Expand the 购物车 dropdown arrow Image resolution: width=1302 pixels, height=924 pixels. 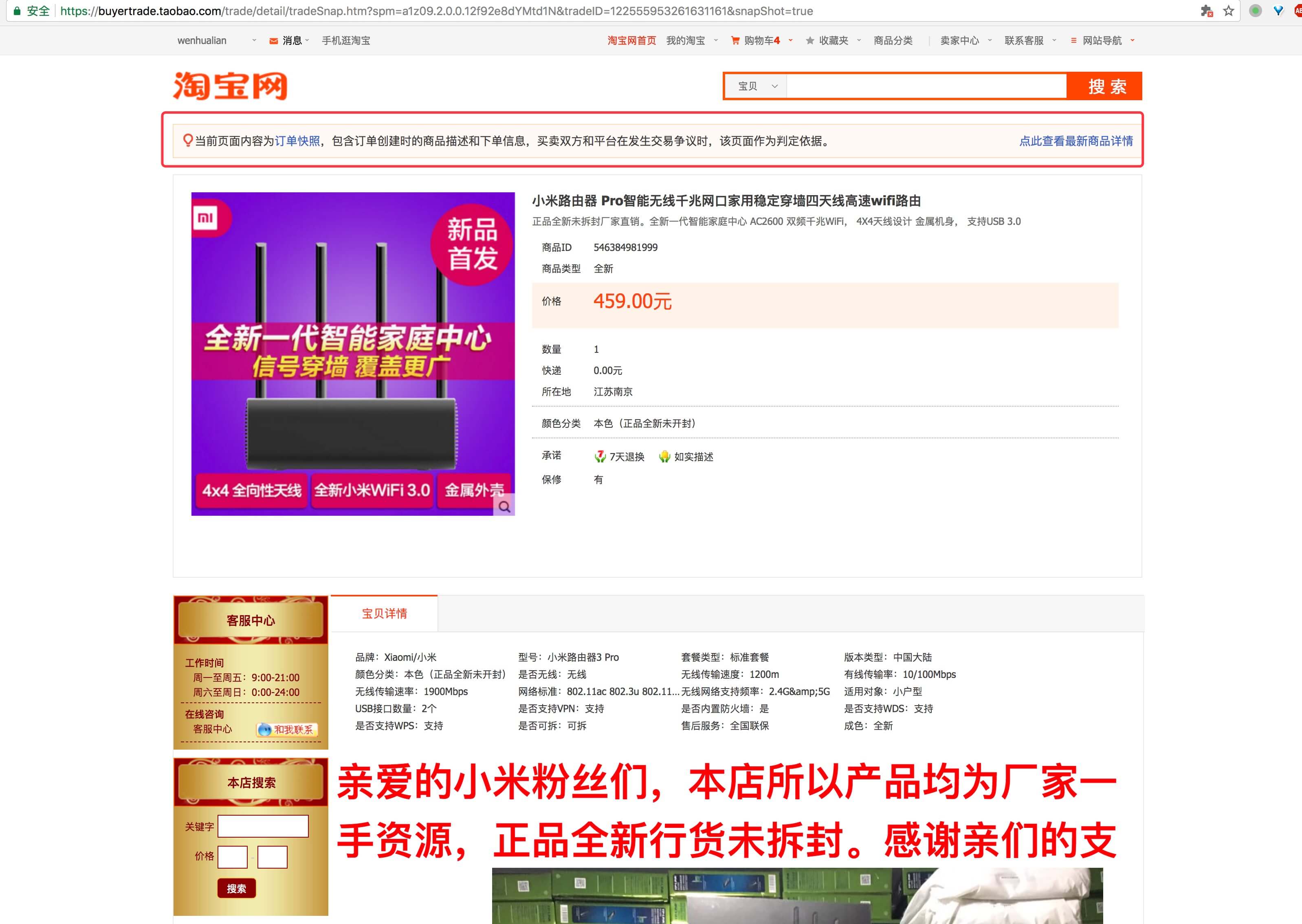pos(791,40)
